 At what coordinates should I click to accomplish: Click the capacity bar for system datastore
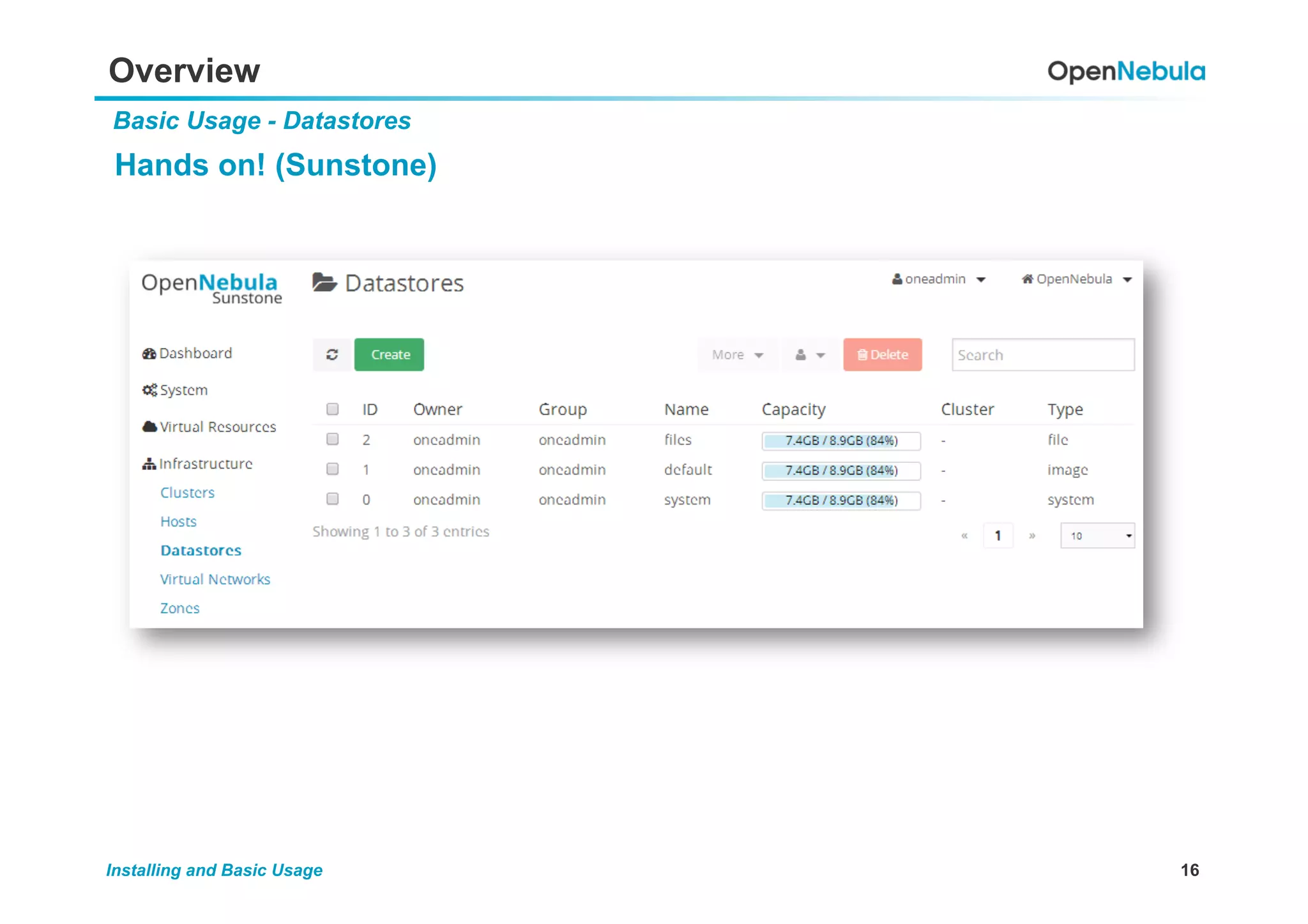click(x=840, y=501)
